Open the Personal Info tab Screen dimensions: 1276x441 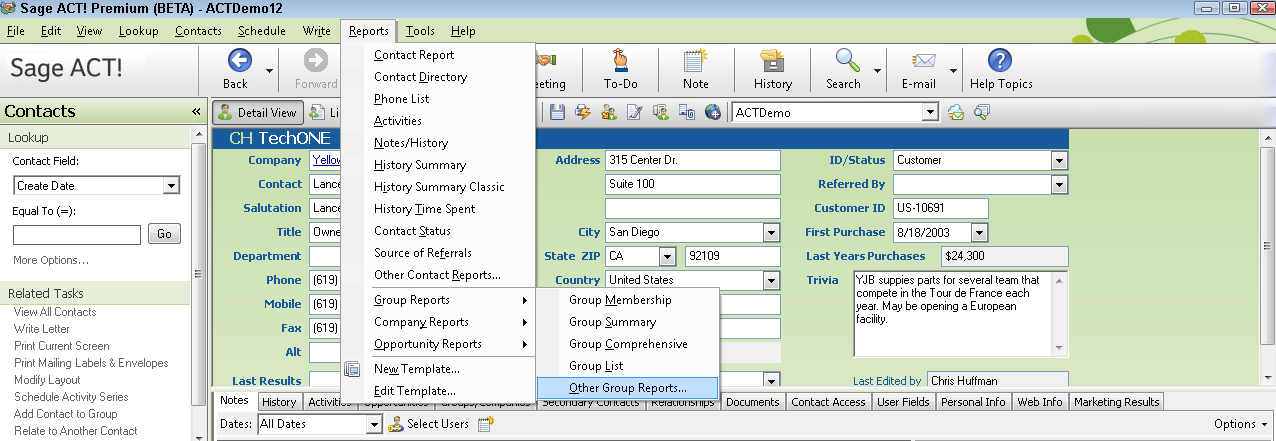tap(974, 402)
